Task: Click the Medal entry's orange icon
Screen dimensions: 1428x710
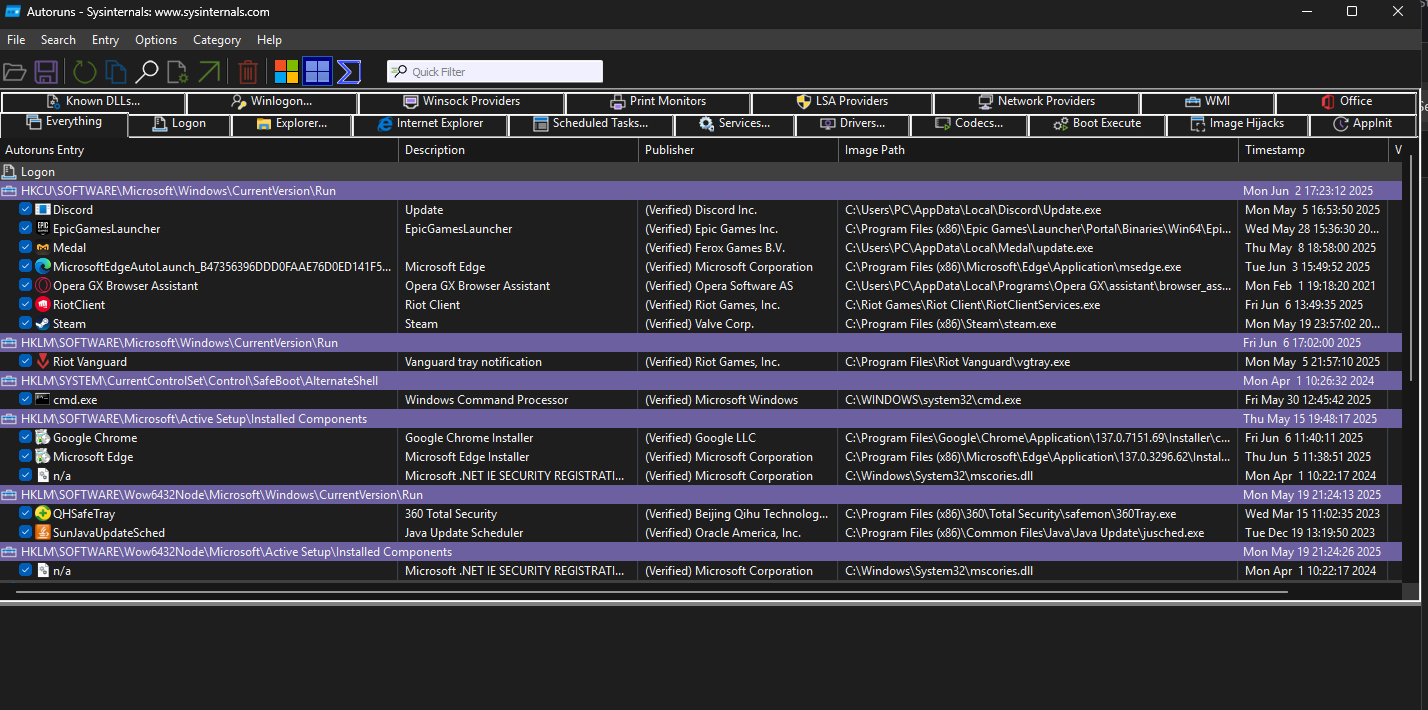Action: (43, 248)
